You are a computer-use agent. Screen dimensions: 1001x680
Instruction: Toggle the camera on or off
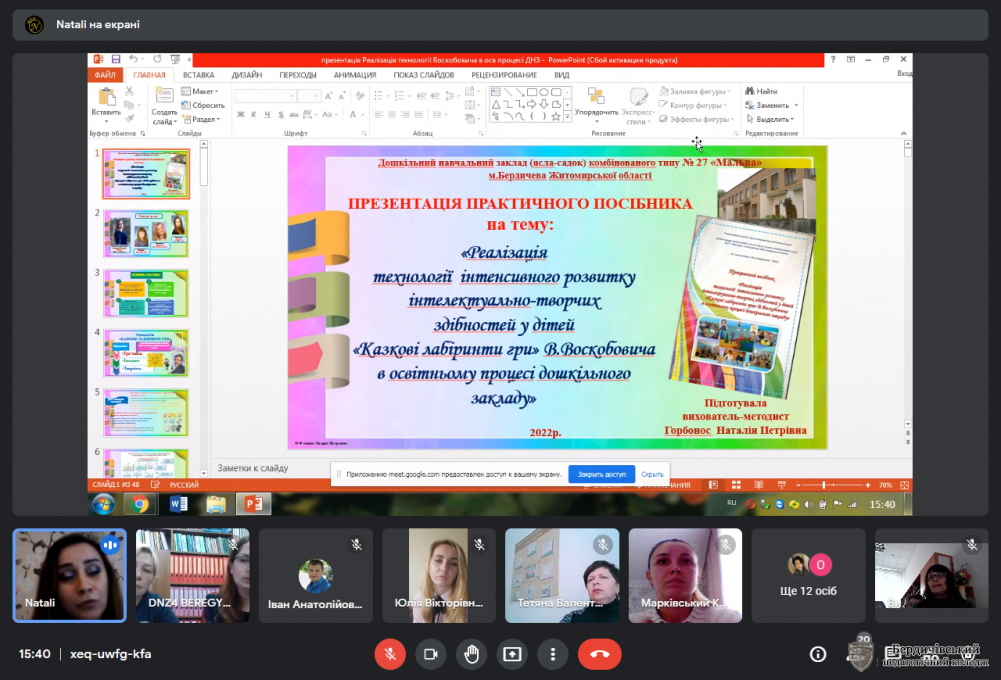[x=431, y=654]
